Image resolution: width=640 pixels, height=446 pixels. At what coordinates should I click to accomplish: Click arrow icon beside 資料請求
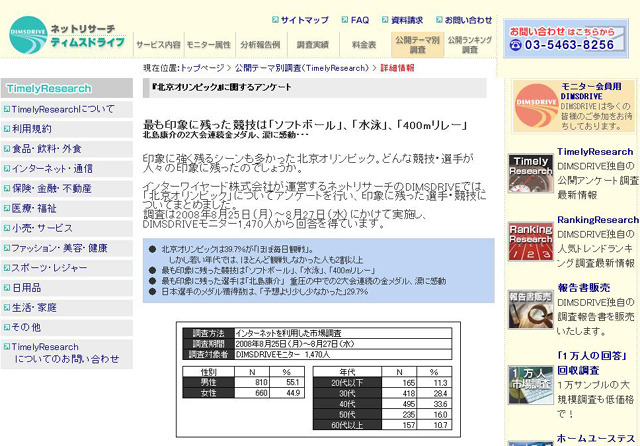[385, 20]
